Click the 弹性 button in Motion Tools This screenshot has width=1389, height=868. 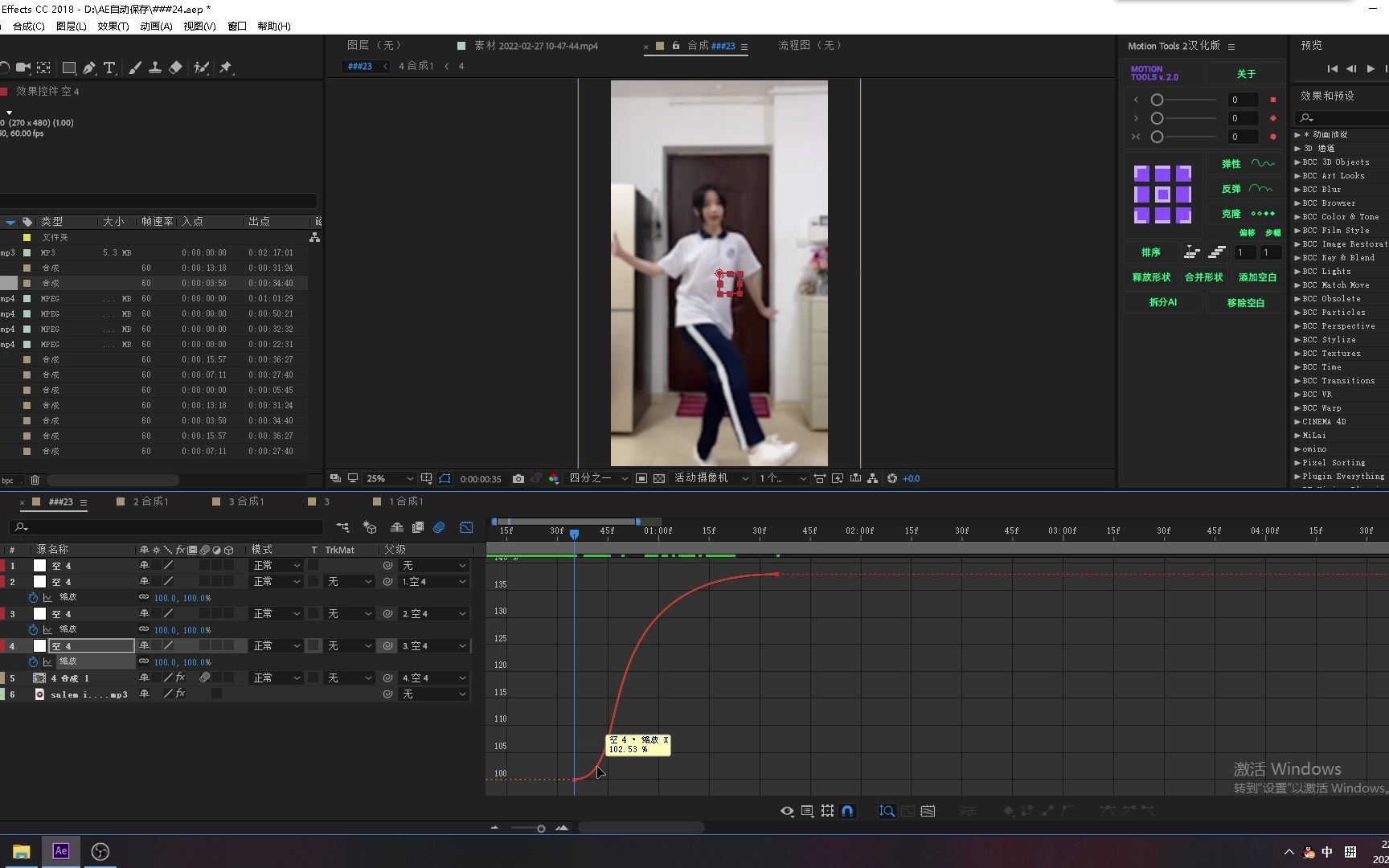1231,164
